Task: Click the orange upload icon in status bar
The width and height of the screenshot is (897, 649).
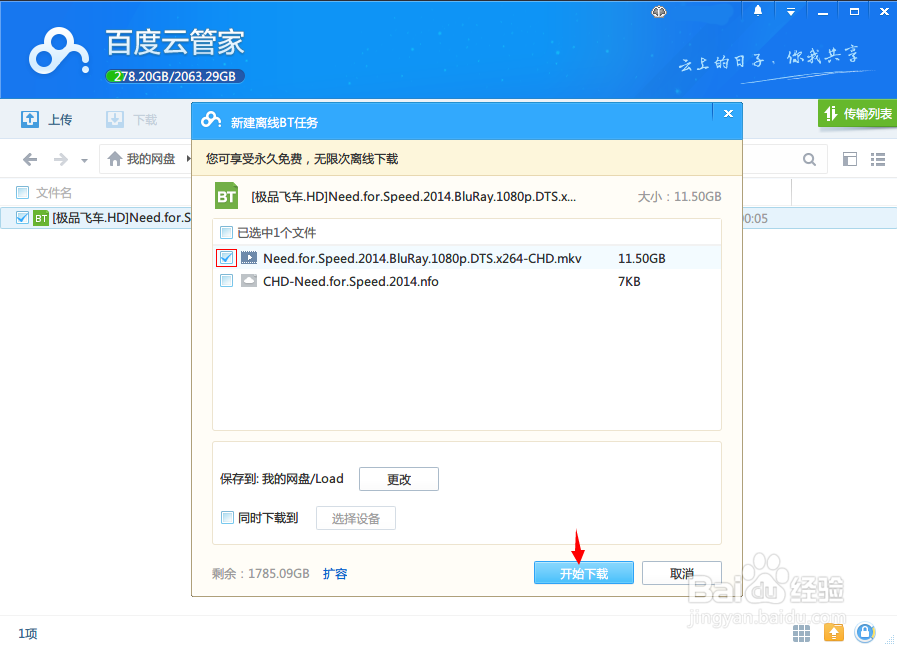Action: 834,632
